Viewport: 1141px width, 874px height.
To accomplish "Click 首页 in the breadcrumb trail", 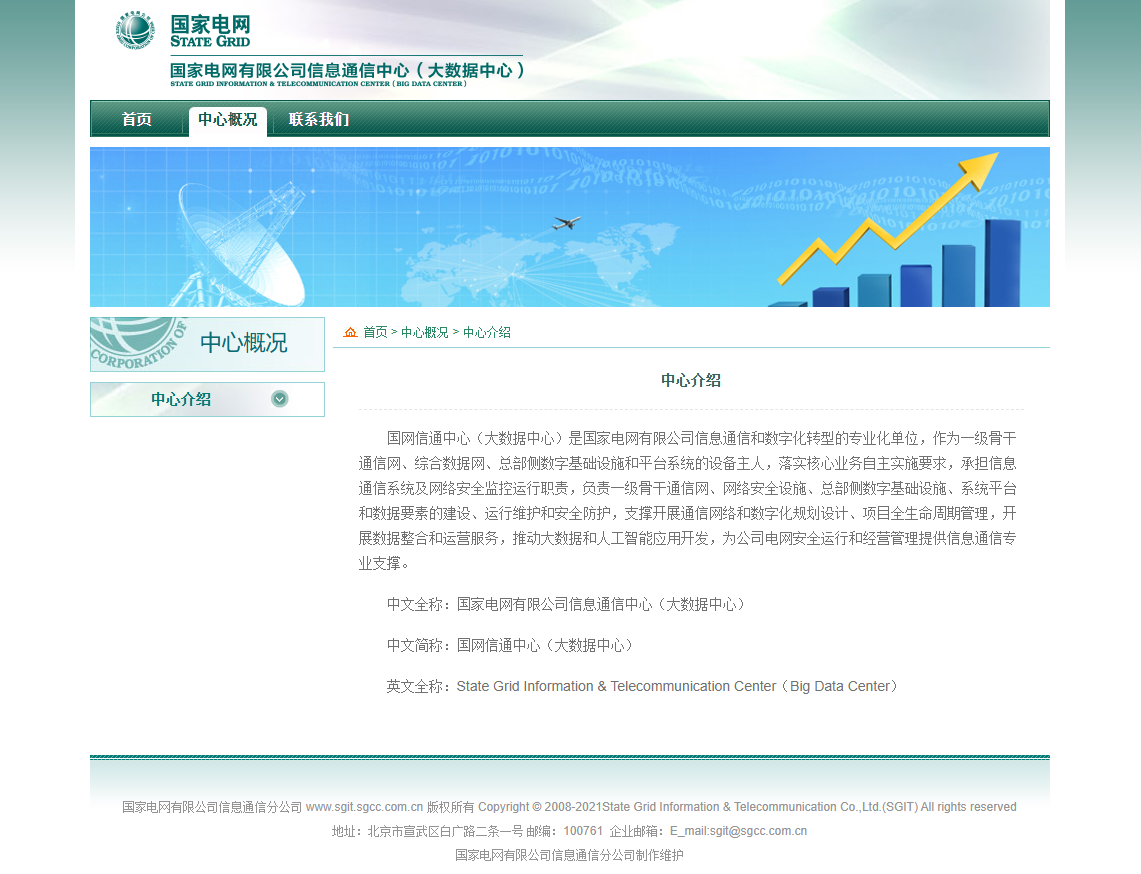I will (x=374, y=332).
